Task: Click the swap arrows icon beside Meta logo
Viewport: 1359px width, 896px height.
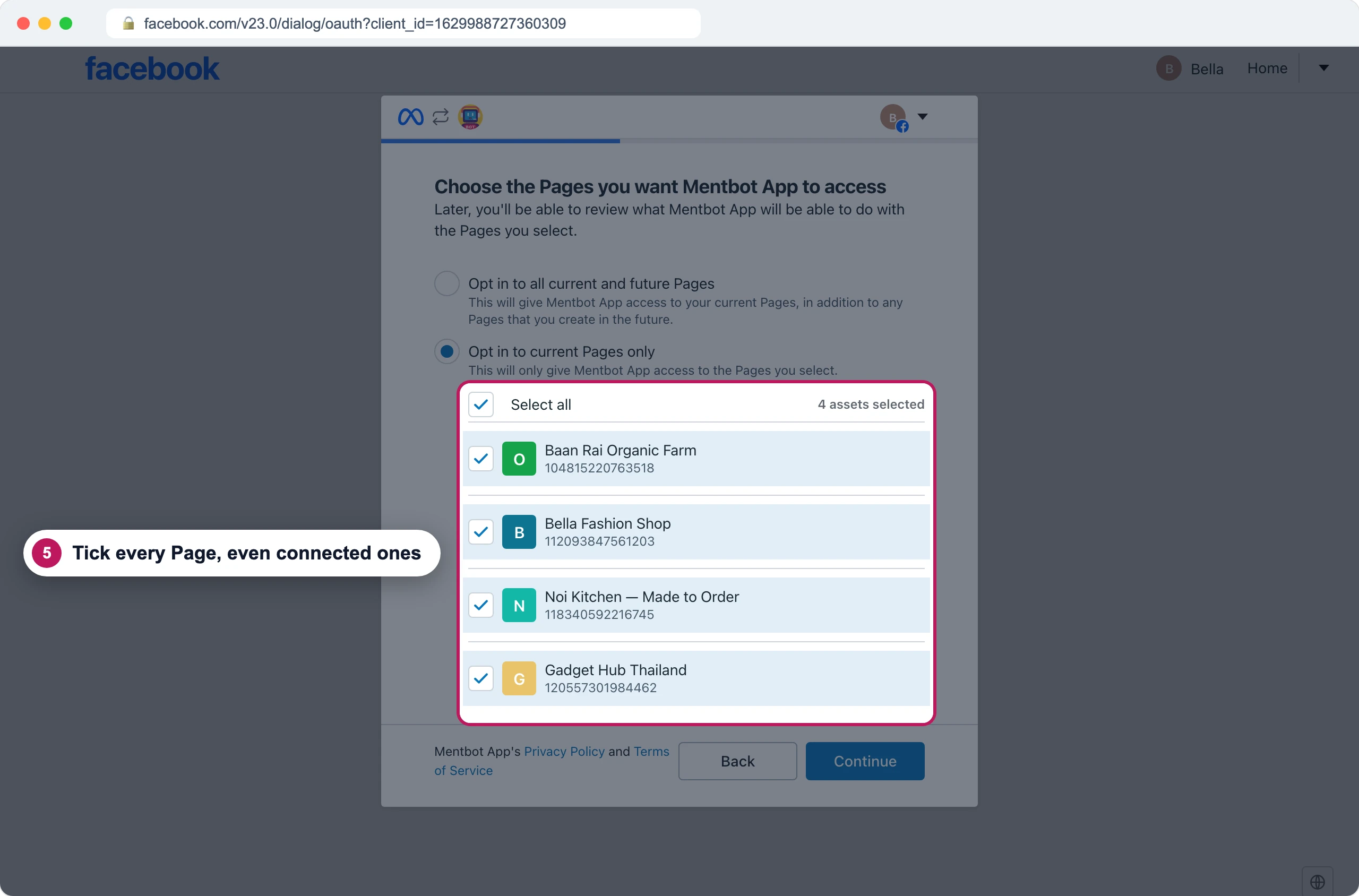Action: [440, 117]
